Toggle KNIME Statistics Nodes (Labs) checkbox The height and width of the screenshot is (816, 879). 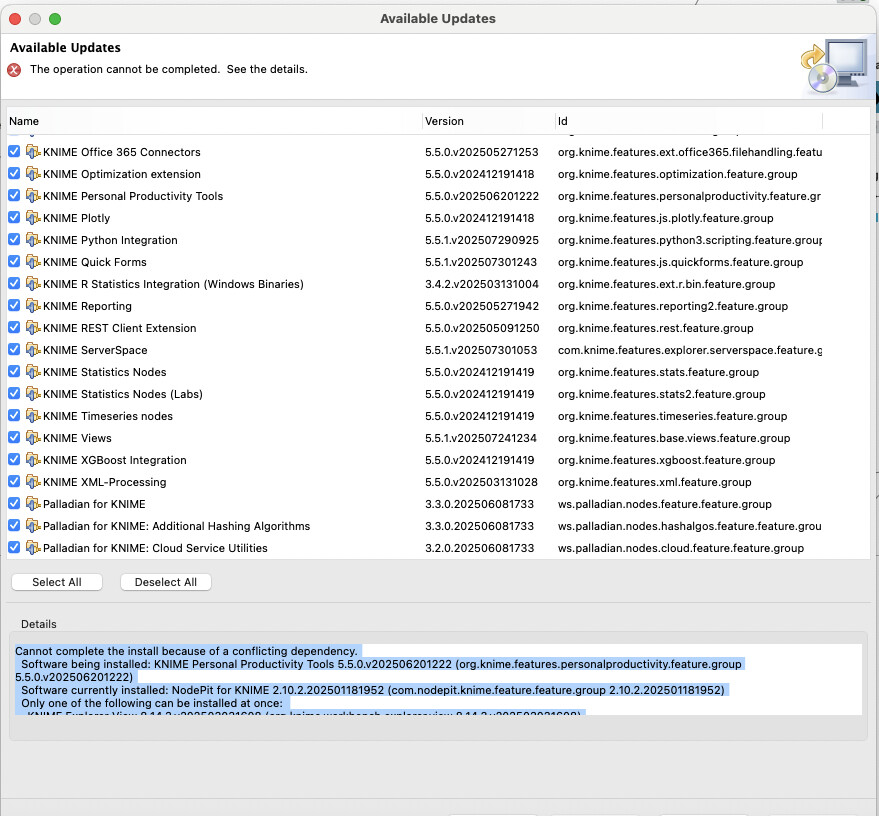(14, 393)
